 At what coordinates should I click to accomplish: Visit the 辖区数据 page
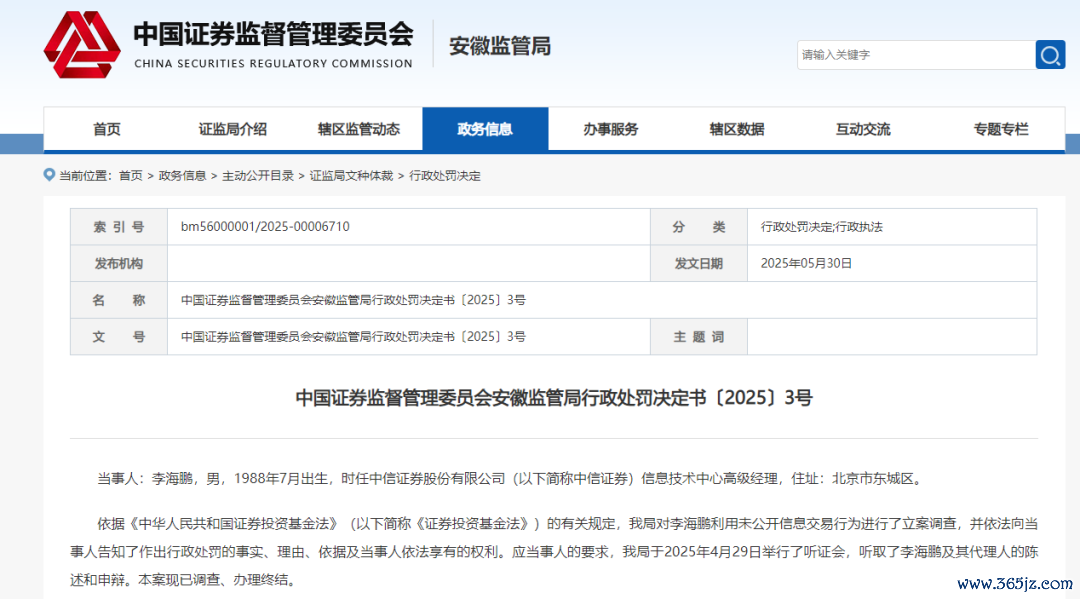[x=737, y=128]
